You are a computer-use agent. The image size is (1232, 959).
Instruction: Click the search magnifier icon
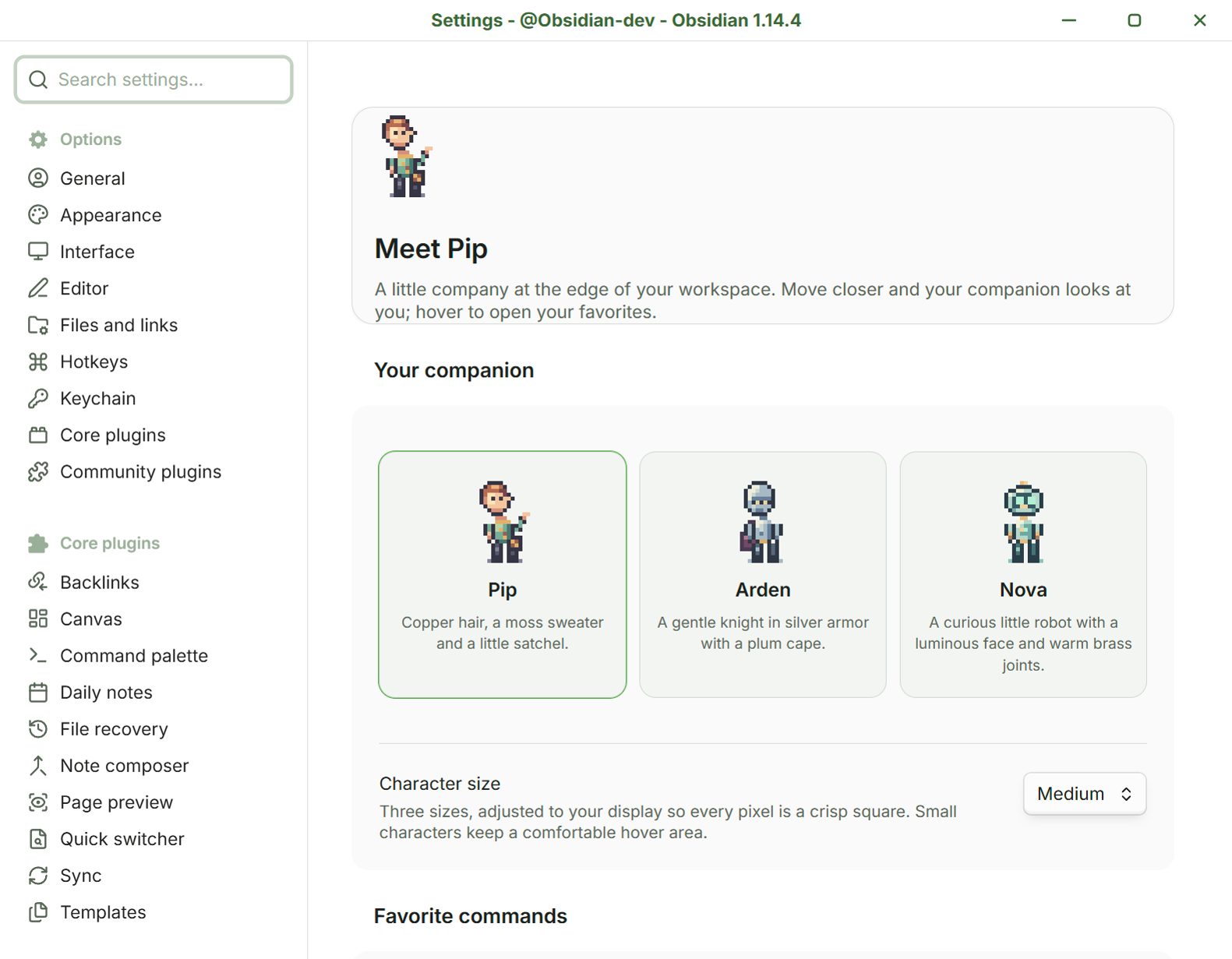coord(38,79)
